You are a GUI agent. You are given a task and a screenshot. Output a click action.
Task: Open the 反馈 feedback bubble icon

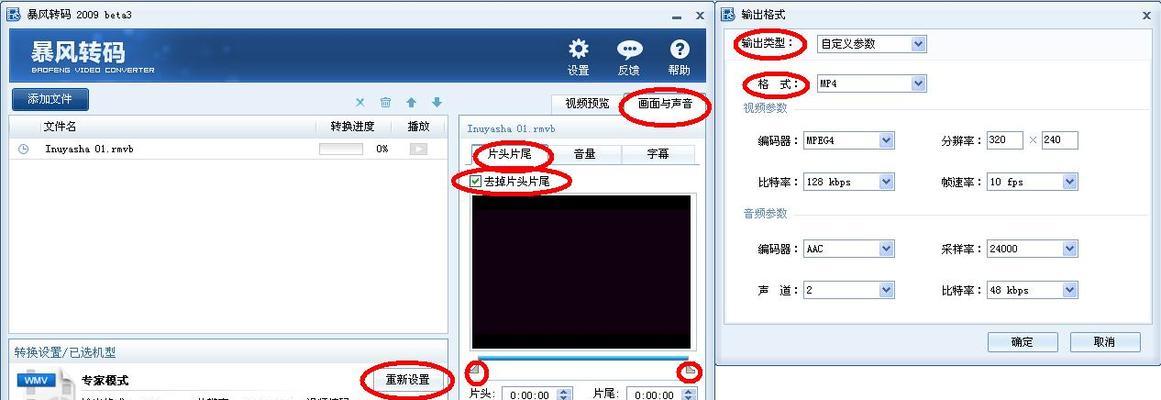(629, 50)
